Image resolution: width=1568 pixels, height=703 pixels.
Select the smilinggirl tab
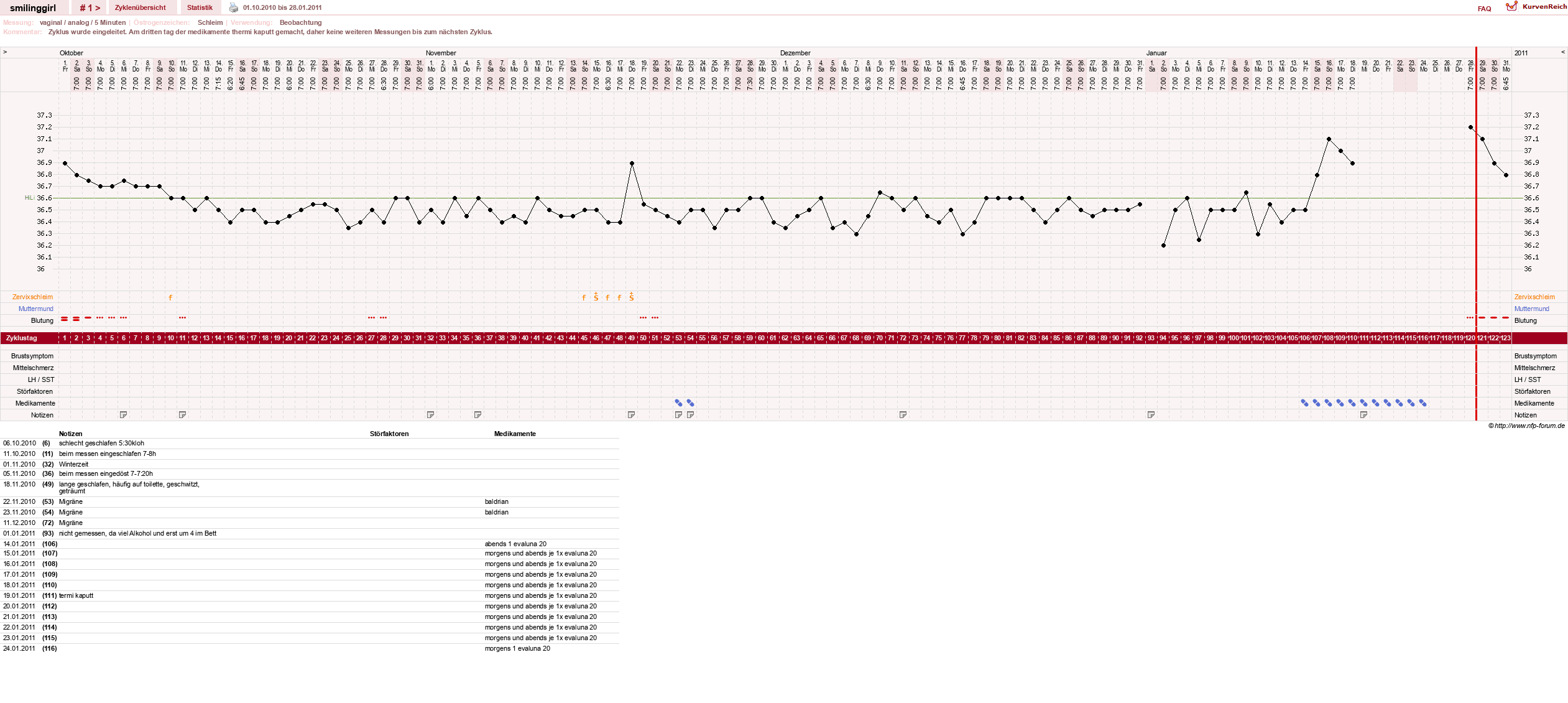click(x=33, y=8)
